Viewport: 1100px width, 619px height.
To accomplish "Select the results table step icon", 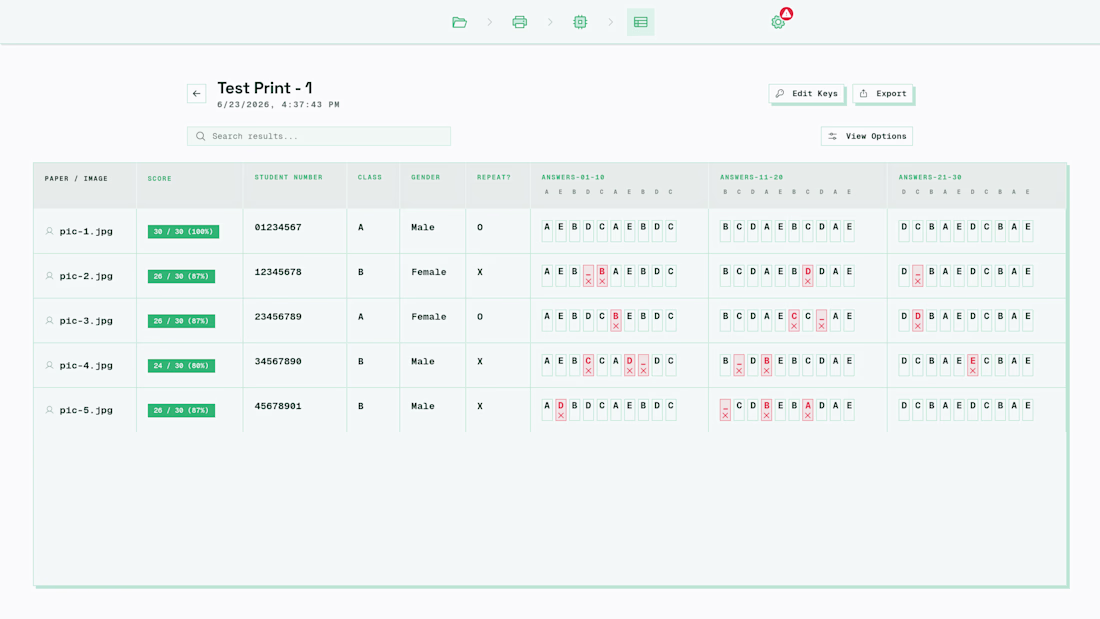I will point(640,22).
